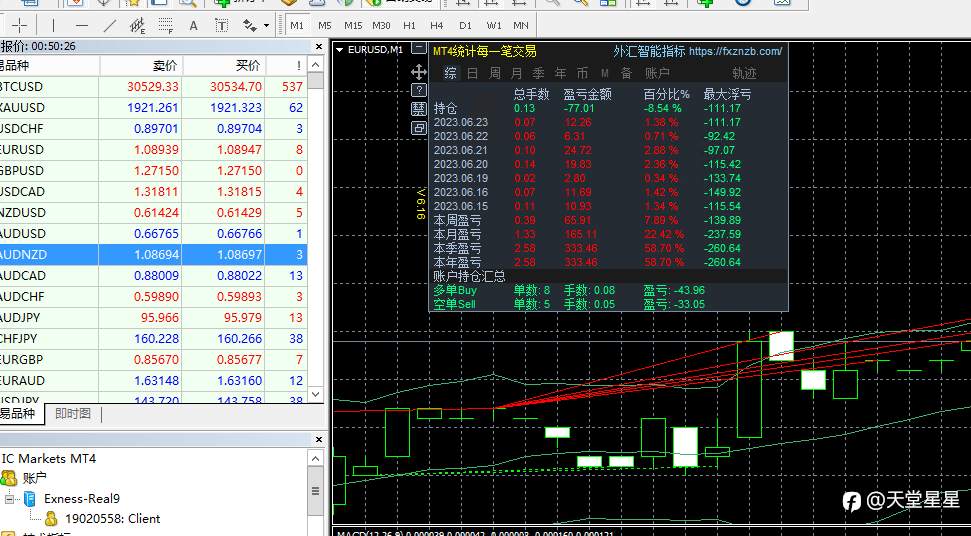Screen dimensions: 971x536
Task: Click the 19020558 Client account icon
Action: coord(51,519)
